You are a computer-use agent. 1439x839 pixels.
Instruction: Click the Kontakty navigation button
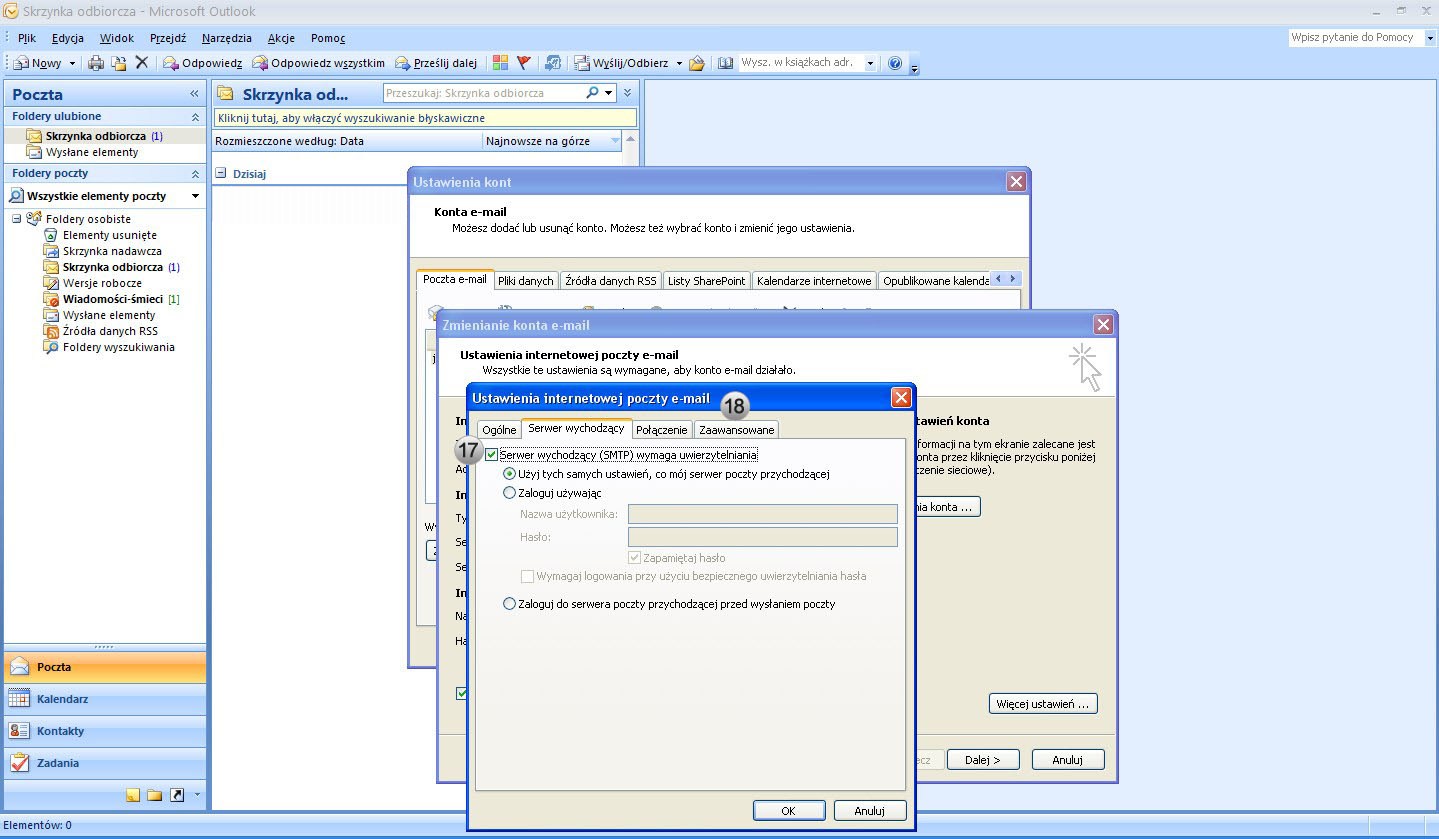click(105, 731)
